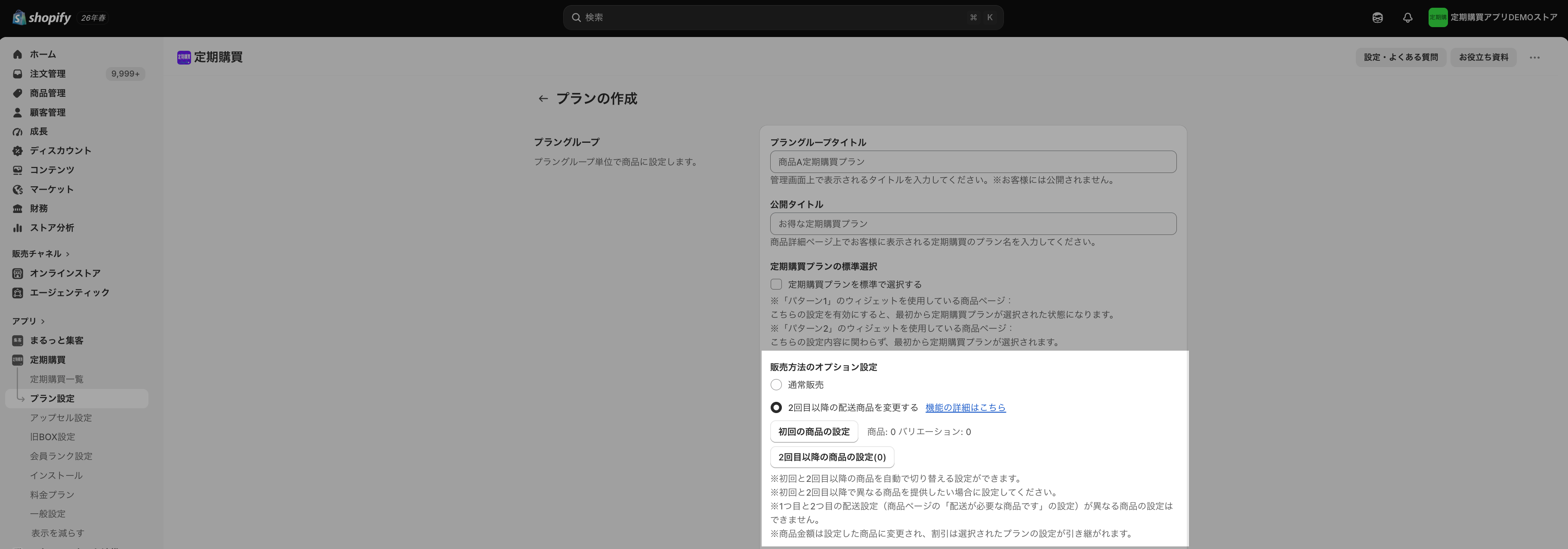The width and height of the screenshot is (1568, 549).
Task: Open 定期購買一覧 in the sidebar
Action: pyautogui.click(x=57, y=379)
